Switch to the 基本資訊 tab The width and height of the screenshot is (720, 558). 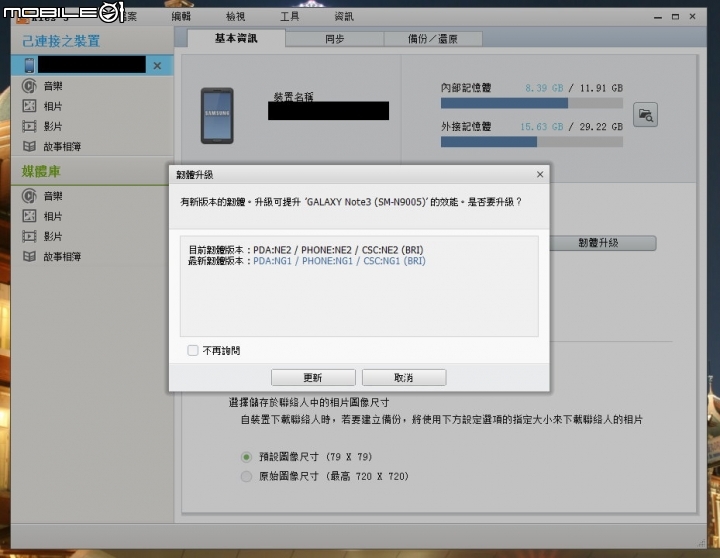pos(236,38)
